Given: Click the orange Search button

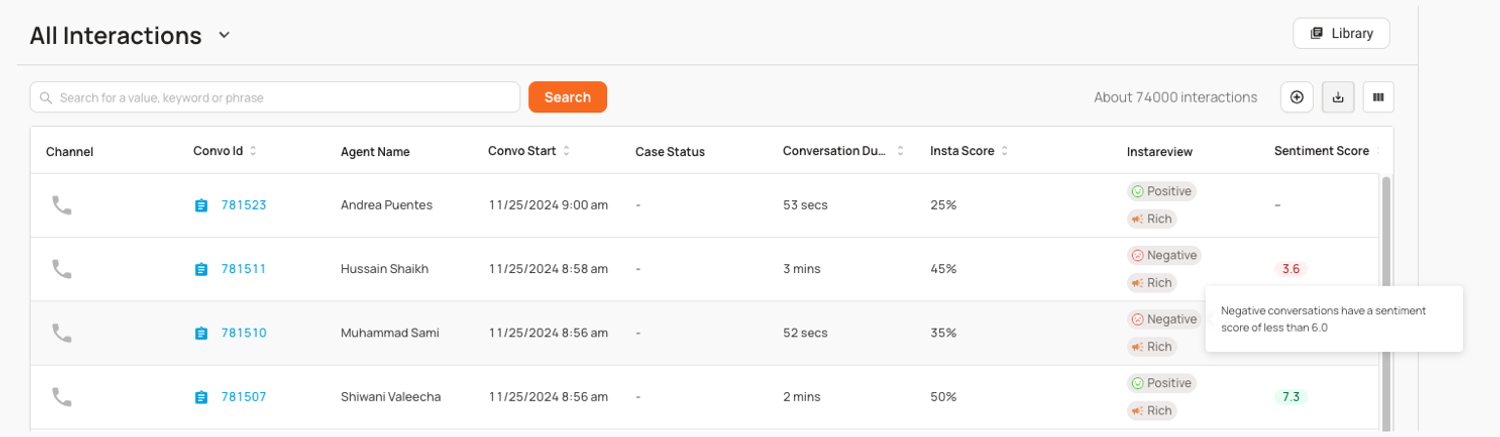Looking at the screenshot, I should (x=567, y=97).
